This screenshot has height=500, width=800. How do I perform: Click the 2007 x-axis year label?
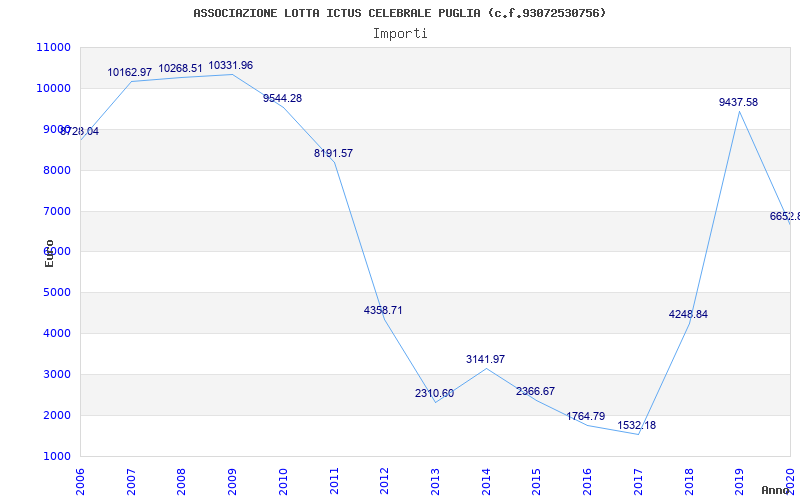pos(131,481)
